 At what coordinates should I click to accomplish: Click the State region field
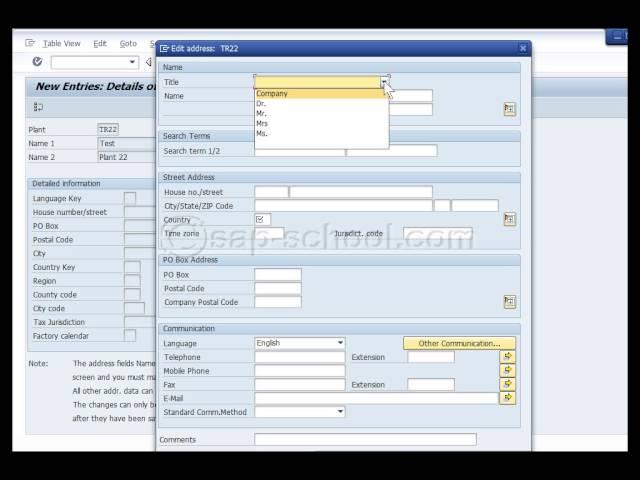tap(442, 206)
